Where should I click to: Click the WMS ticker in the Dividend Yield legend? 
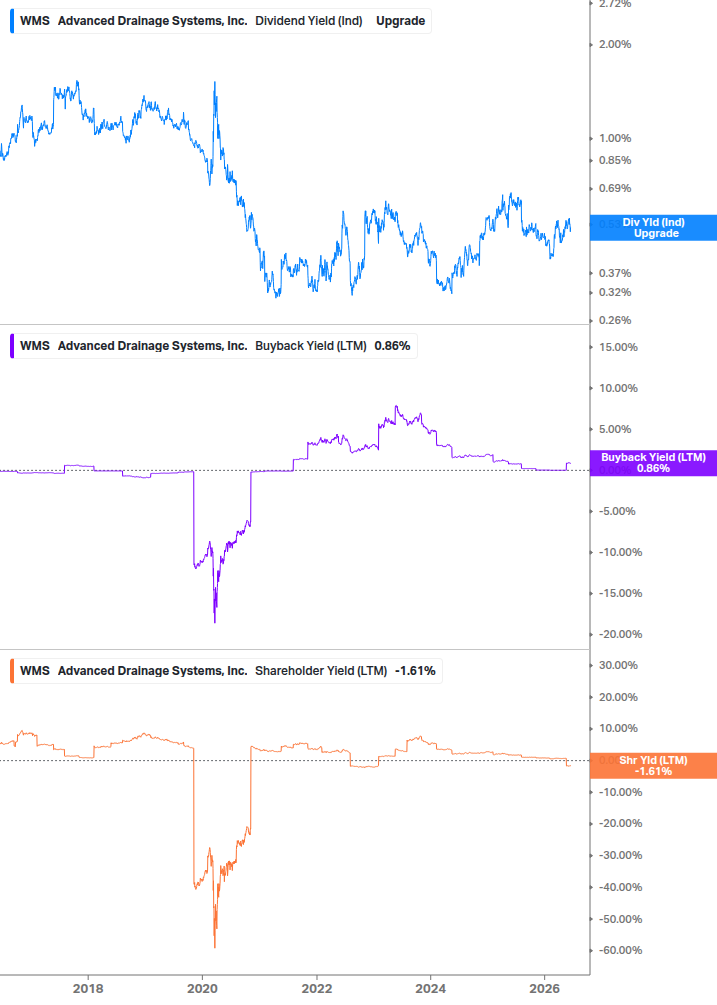point(35,21)
